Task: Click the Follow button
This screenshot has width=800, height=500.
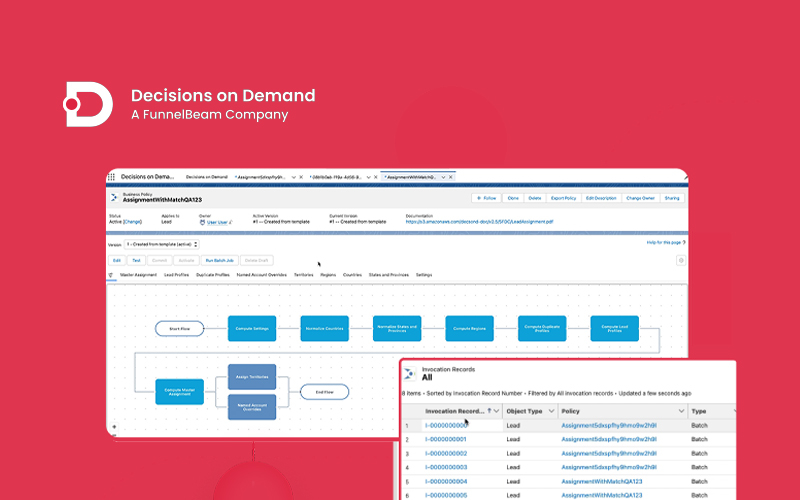Action: 486,198
